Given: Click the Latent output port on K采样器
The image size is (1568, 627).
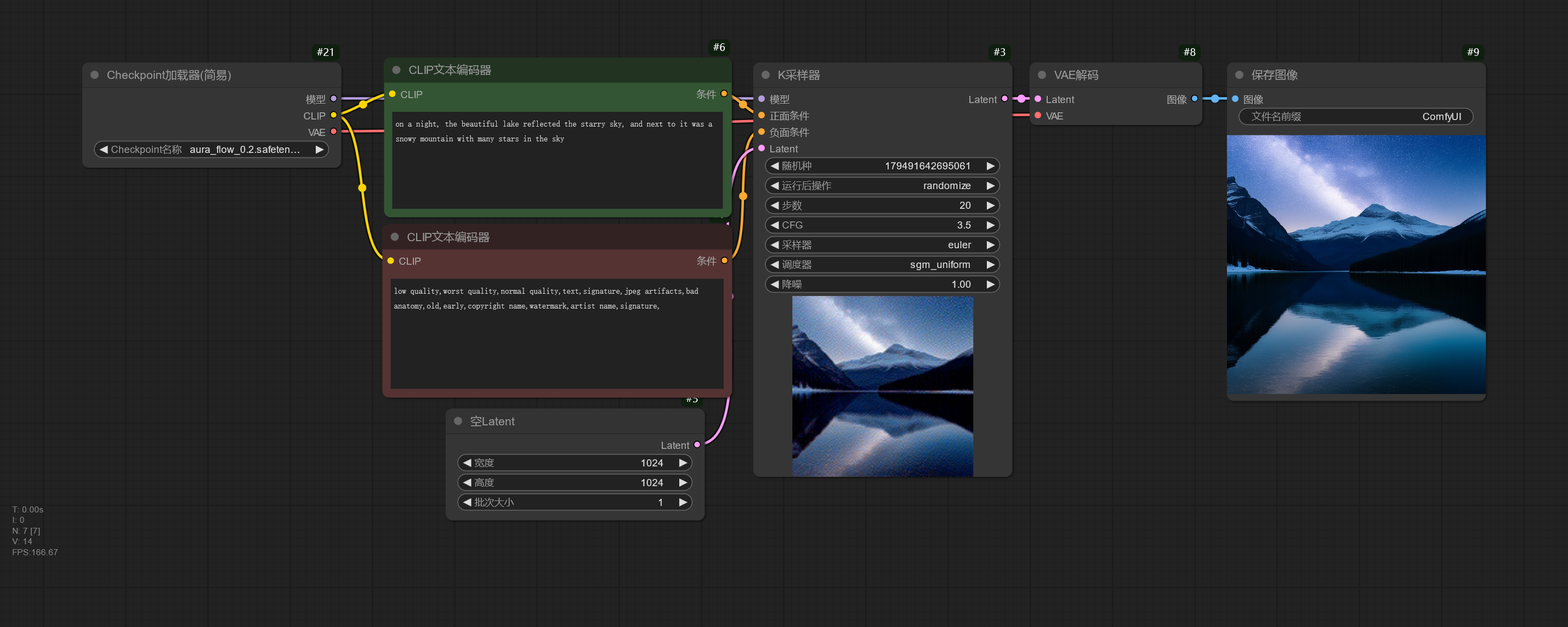Looking at the screenshot, I should pyautogui.click(x=1004, y=99).
